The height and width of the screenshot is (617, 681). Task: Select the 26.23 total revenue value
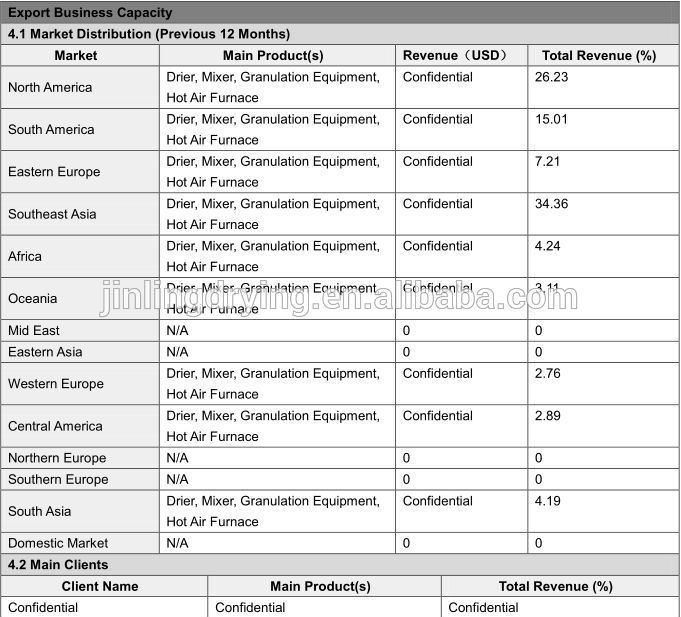(551, 77)
